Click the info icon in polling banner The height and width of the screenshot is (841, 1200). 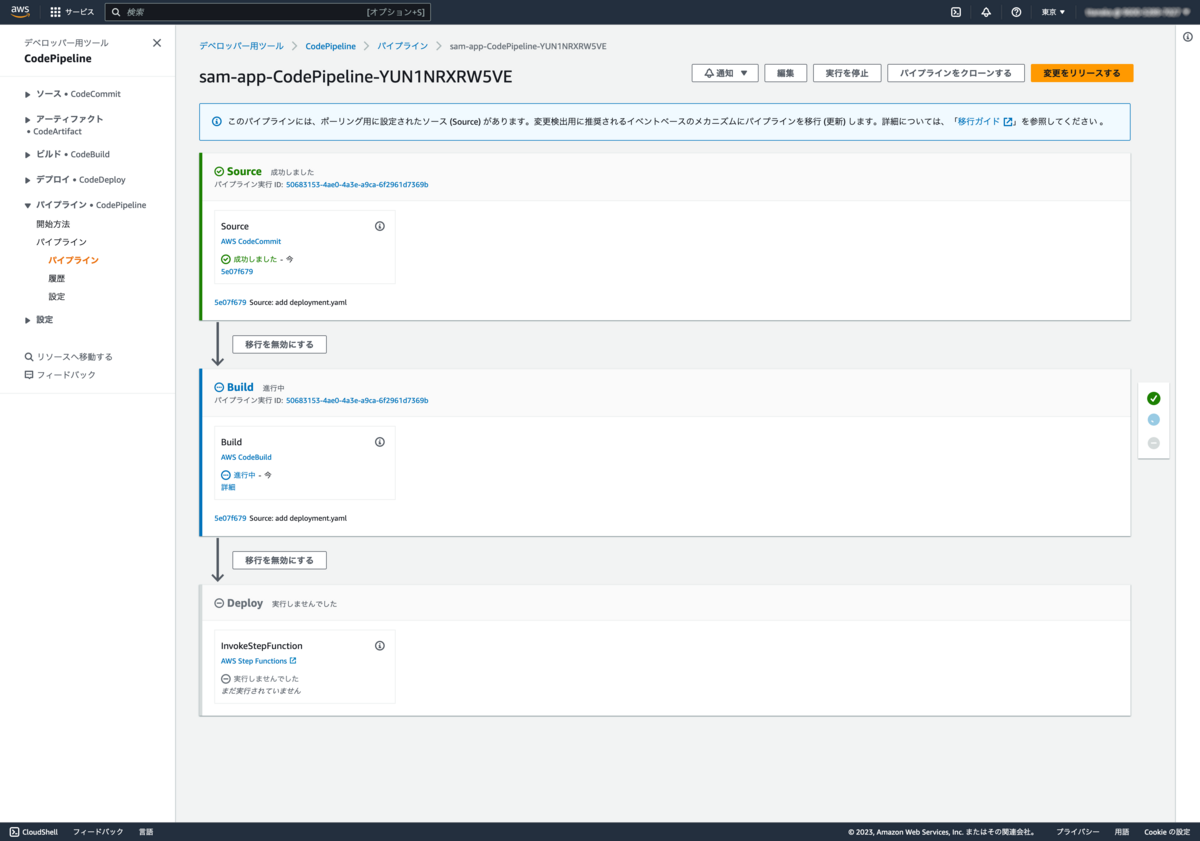(217, 122)
